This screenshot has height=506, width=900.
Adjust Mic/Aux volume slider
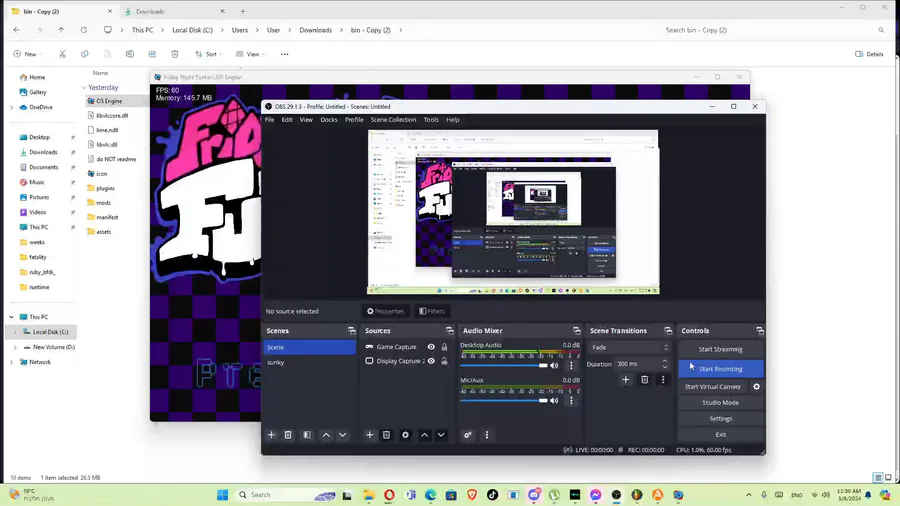(x=504, y=400)
